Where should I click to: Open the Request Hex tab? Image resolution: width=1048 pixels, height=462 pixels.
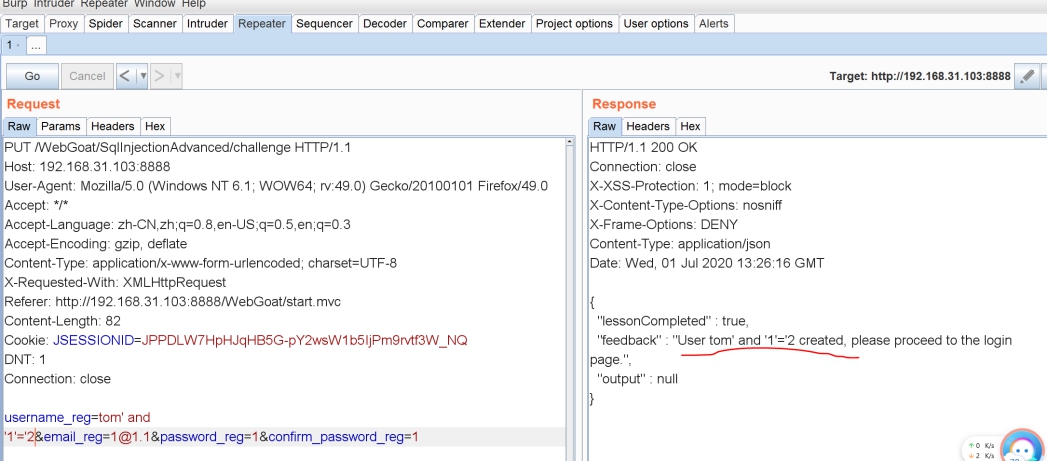(155, 126)
